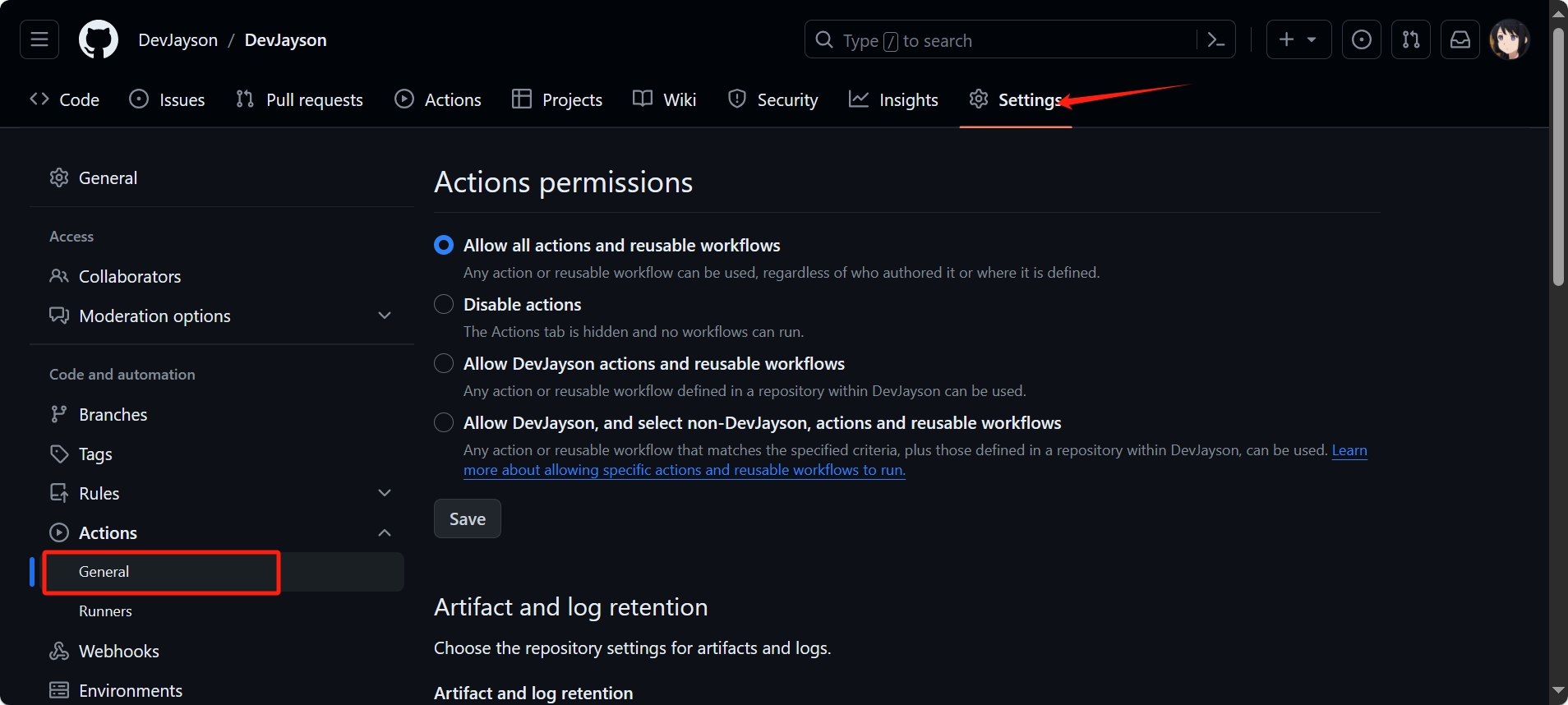1568x705 pixels.
Task: Click the Rules icon in sidebar
Action: (59, 493)
